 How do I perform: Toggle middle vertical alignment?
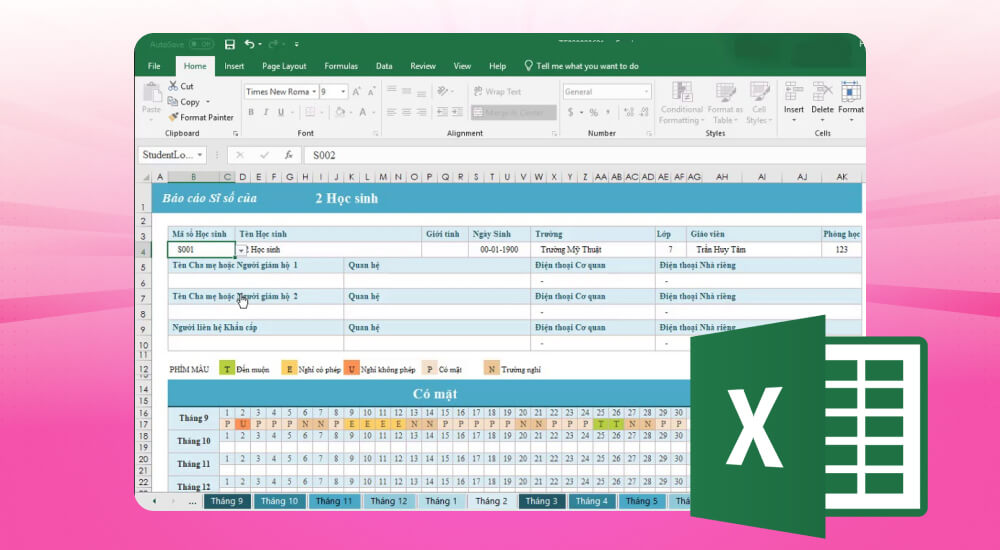(x=406, y=92)
